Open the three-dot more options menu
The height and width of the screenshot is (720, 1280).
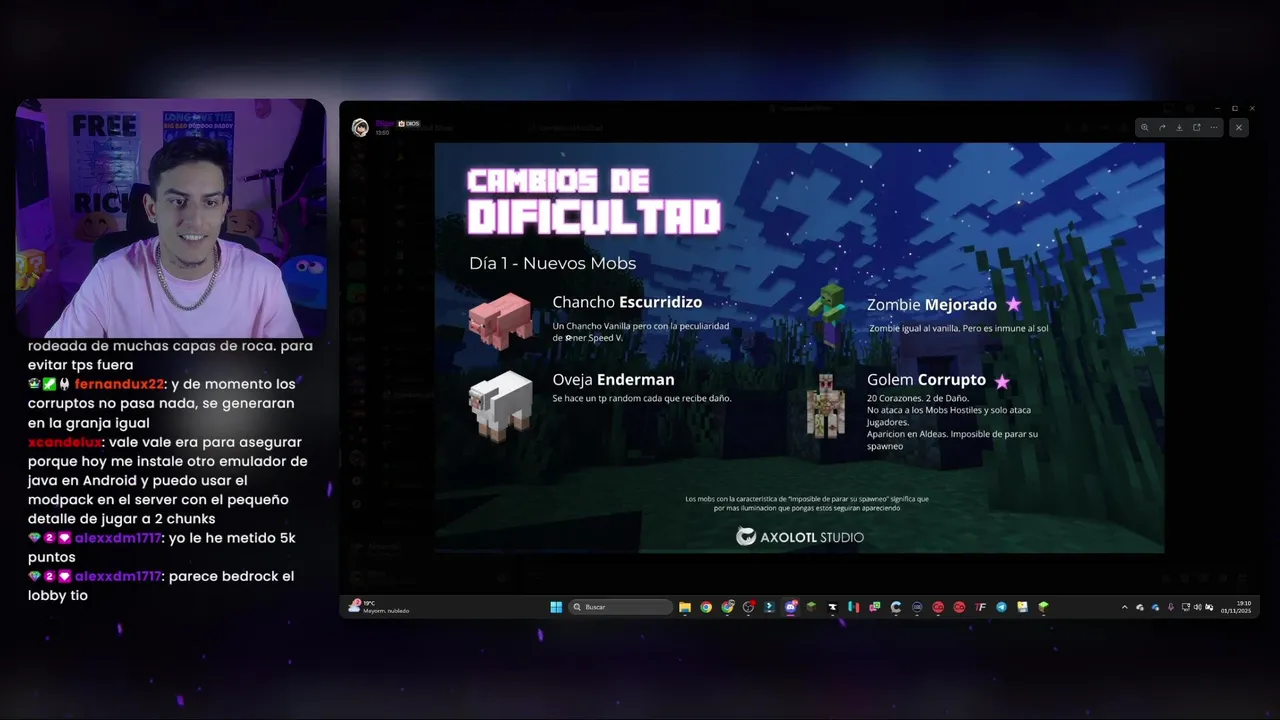click(1213, 127)
